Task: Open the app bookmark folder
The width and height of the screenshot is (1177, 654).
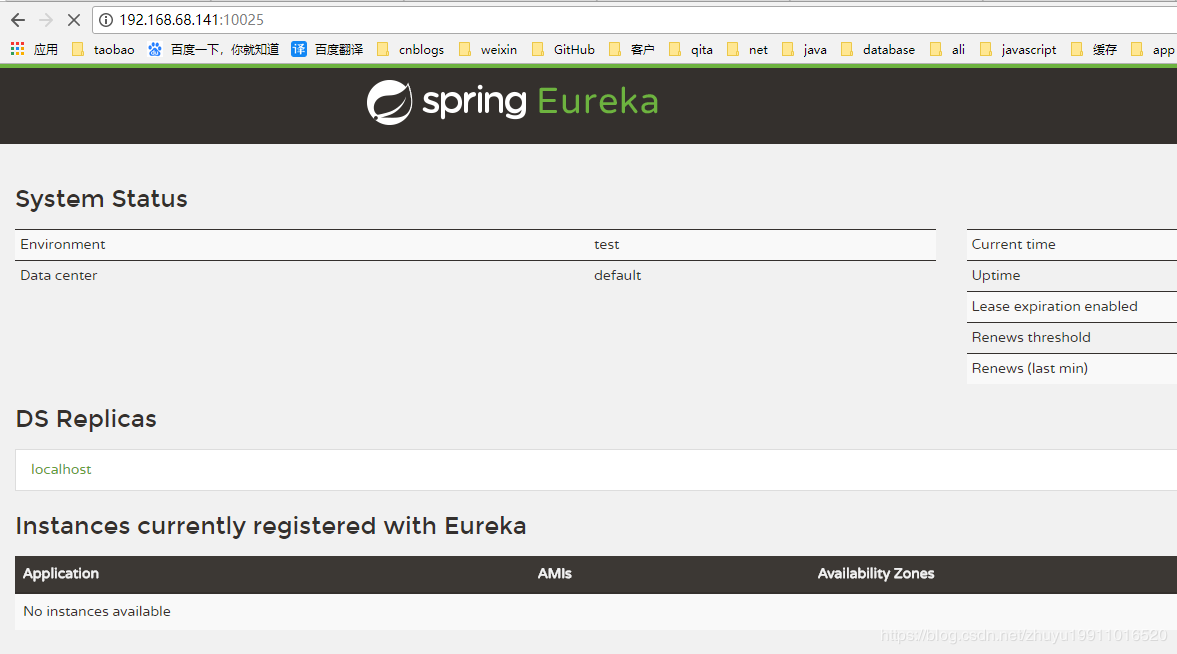Action: pyautogui.click(x=1154, y=50)
